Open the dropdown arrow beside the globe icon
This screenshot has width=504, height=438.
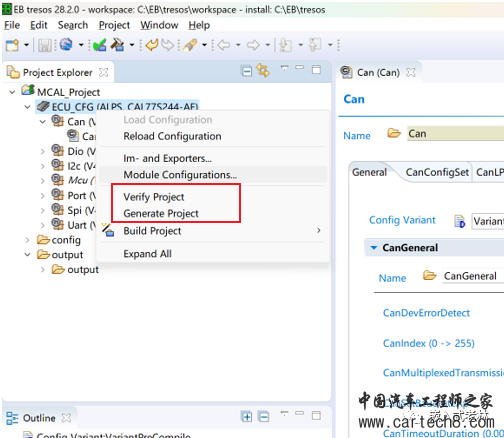point(81,45)
